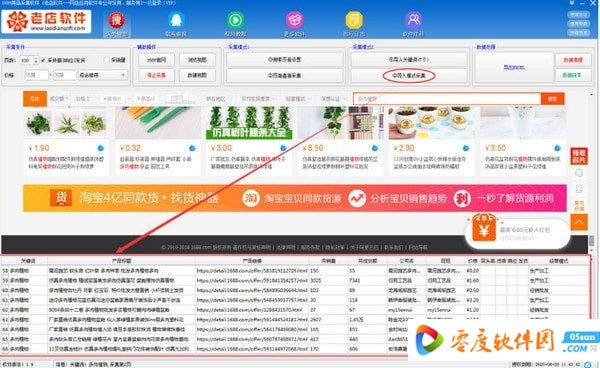Click the 导出excel link
This screenshot has width=600, height=368.
[x=514, y=67]
